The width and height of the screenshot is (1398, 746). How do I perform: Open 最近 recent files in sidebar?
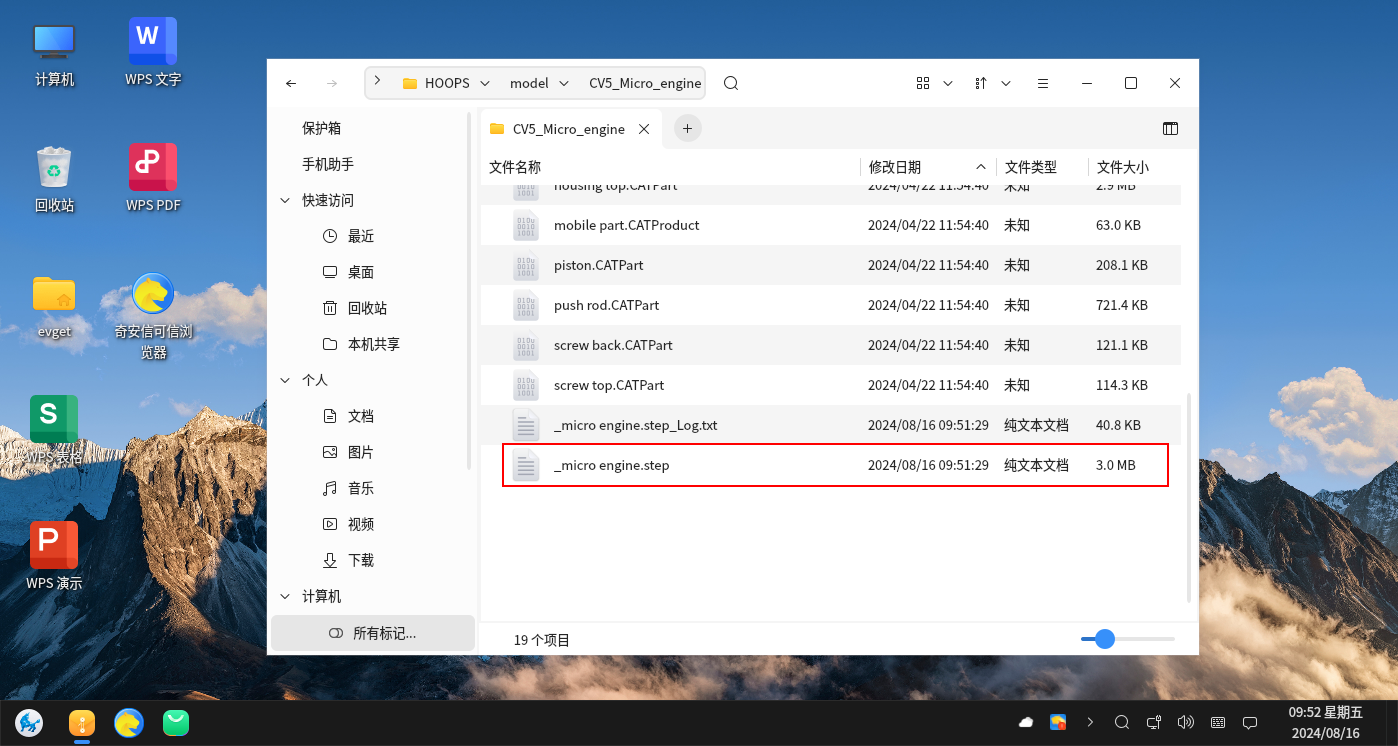coord(361,236)
